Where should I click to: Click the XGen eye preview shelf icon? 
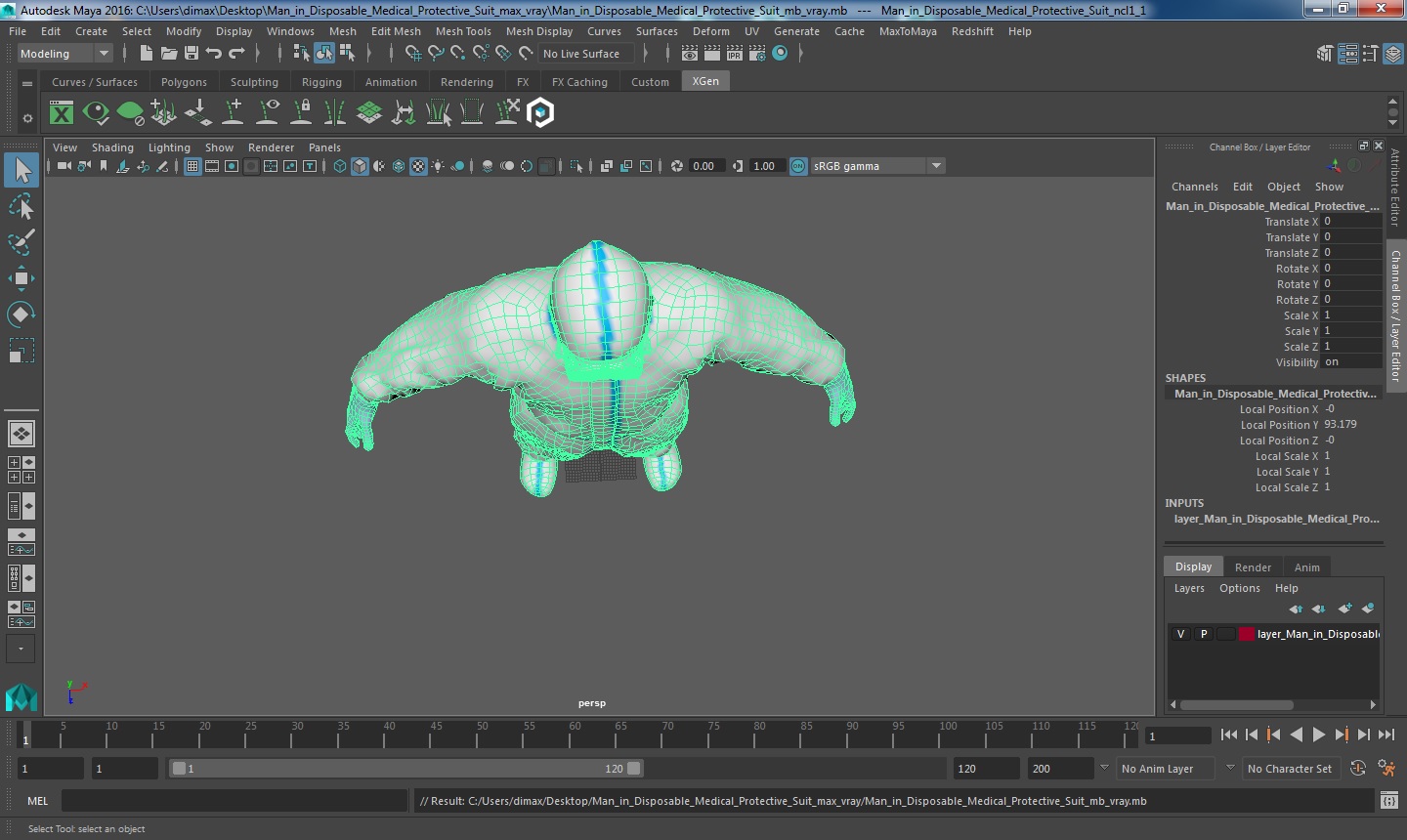click(96, 113)
